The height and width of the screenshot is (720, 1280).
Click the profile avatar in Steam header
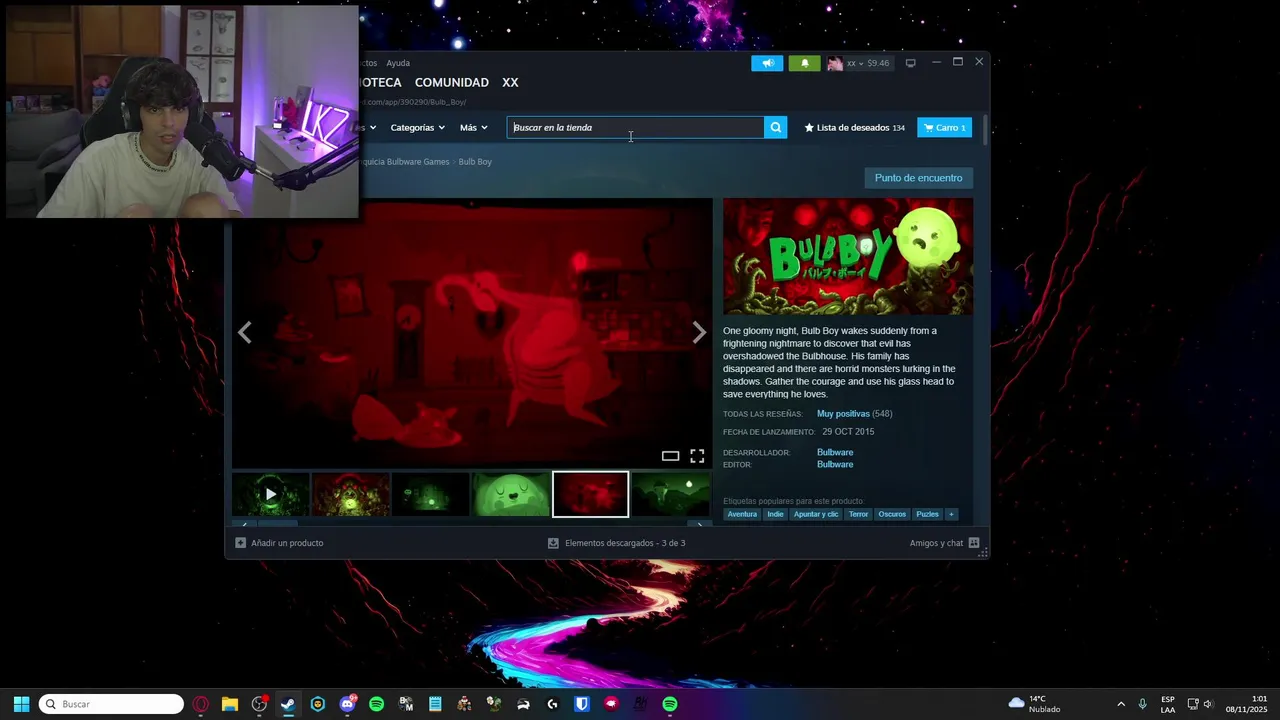[835, 63]
